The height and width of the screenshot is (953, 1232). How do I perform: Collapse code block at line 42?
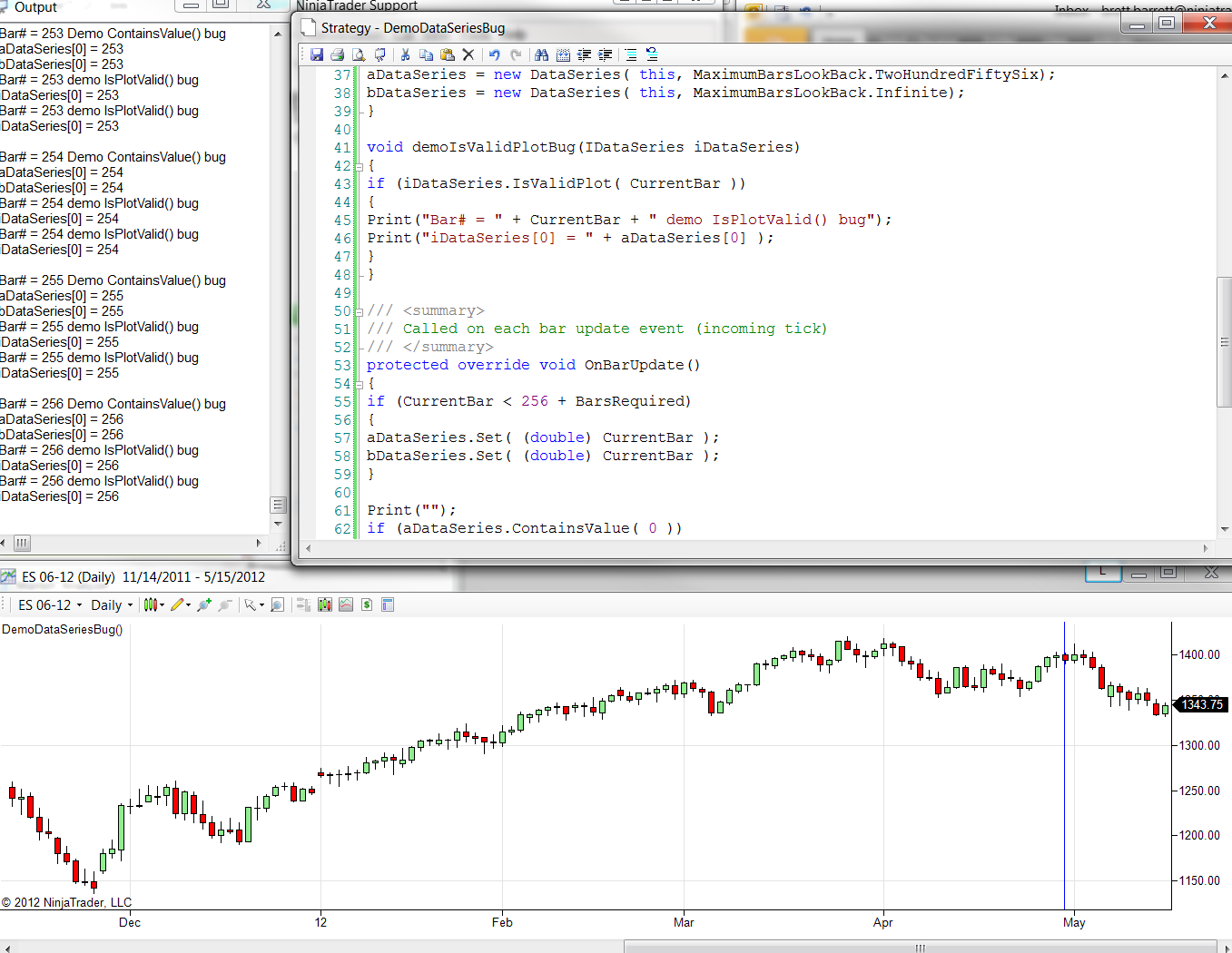[359, 166]
